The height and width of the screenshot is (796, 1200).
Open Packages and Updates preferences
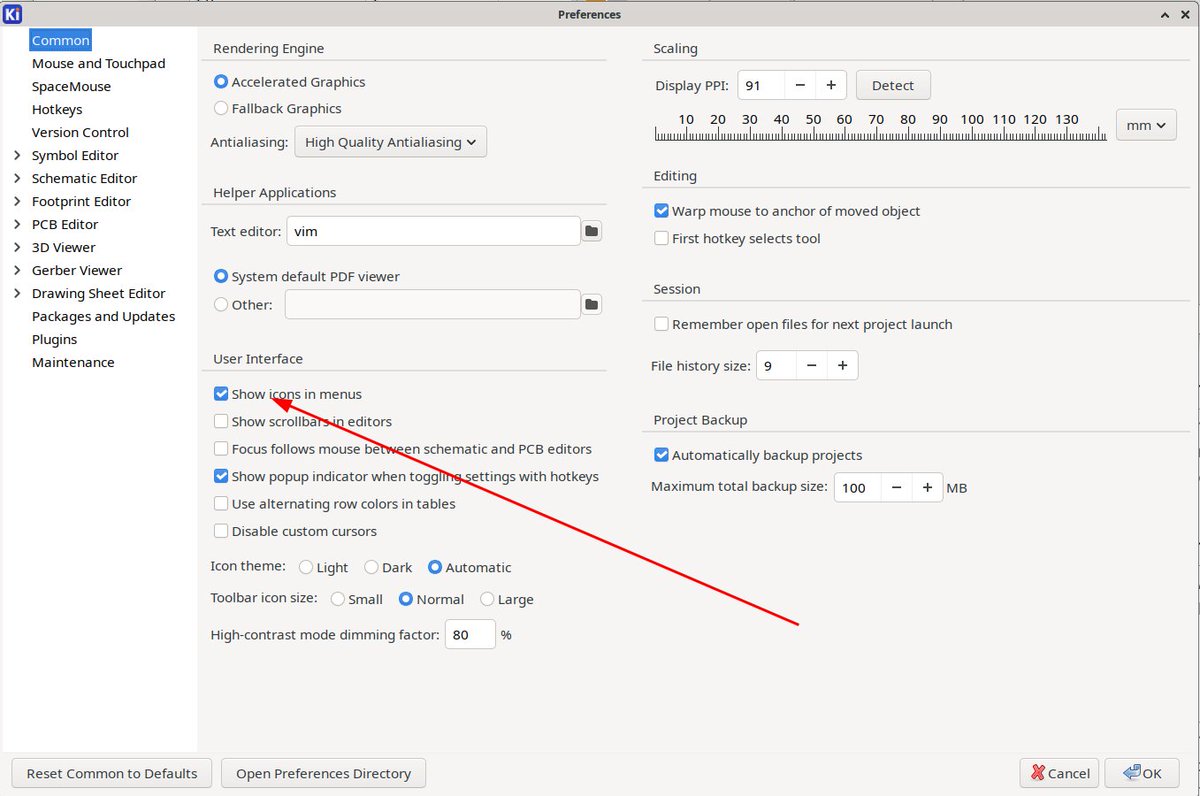103,316
